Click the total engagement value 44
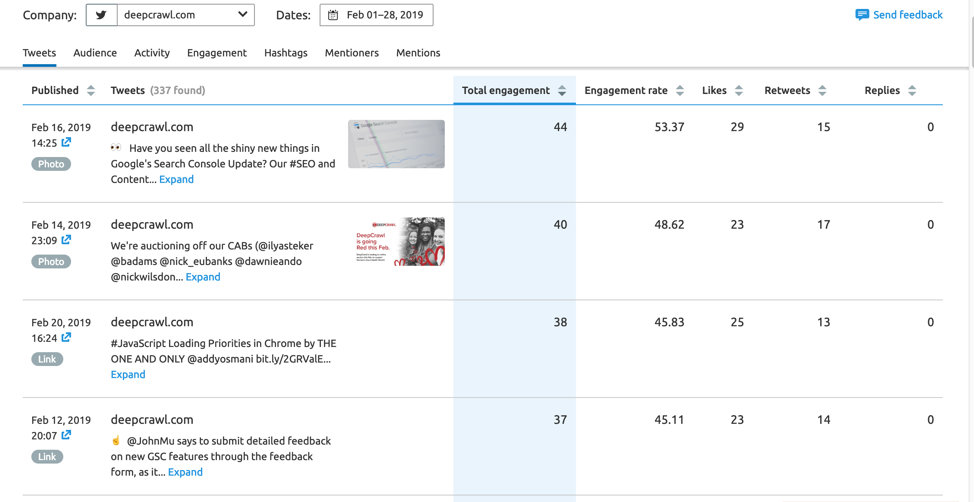 pyautogui.click(x=560, y=127)
